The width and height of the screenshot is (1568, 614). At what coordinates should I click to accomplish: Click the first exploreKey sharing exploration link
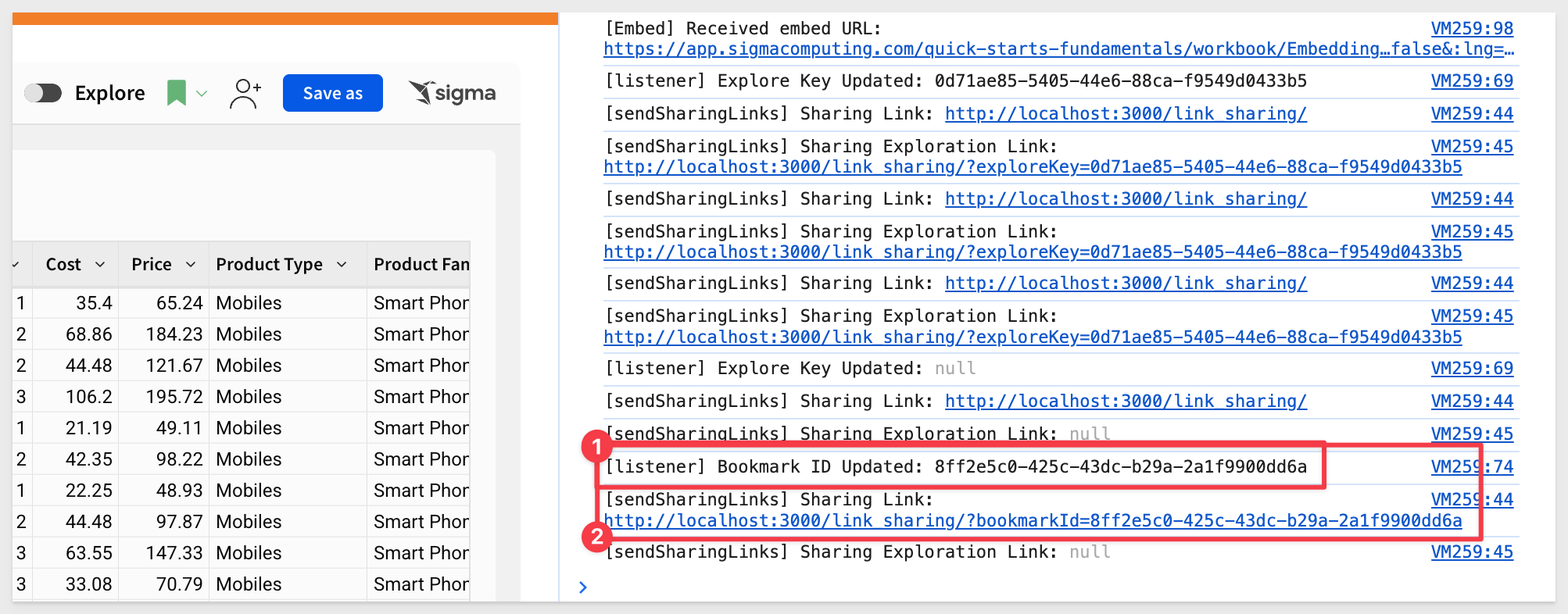(x=1033, y=167)
